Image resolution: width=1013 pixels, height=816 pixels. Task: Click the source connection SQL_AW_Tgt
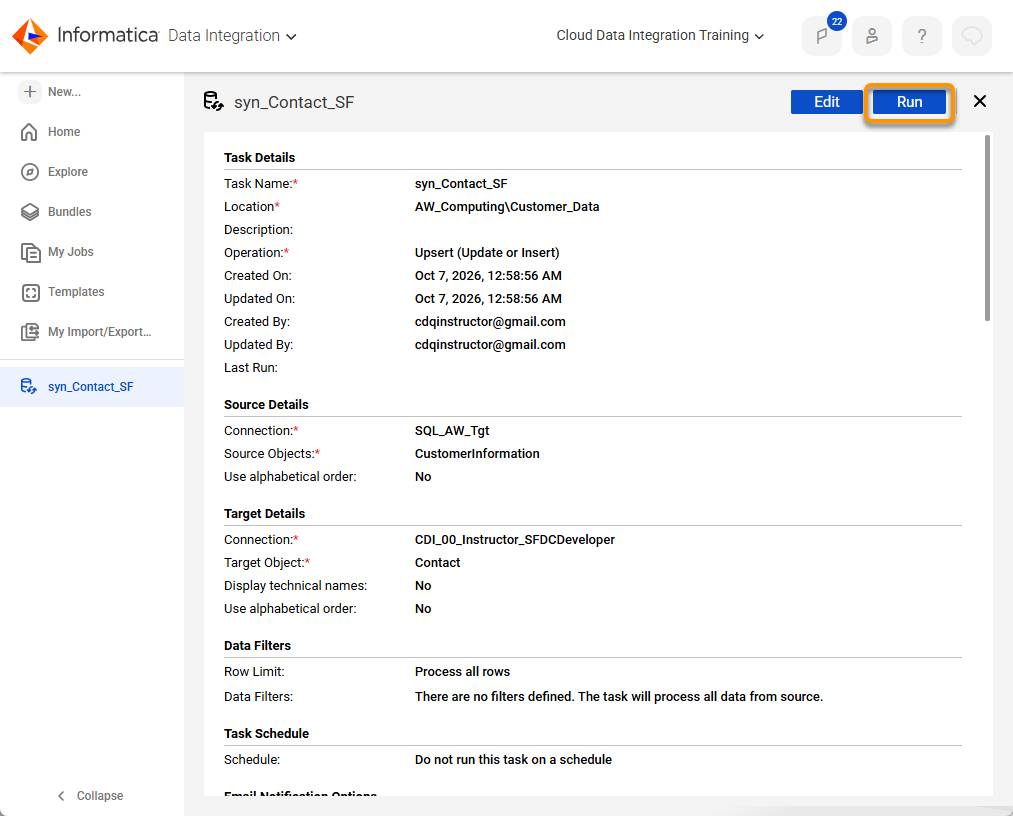pyautogui.click(x=452, y=431)
